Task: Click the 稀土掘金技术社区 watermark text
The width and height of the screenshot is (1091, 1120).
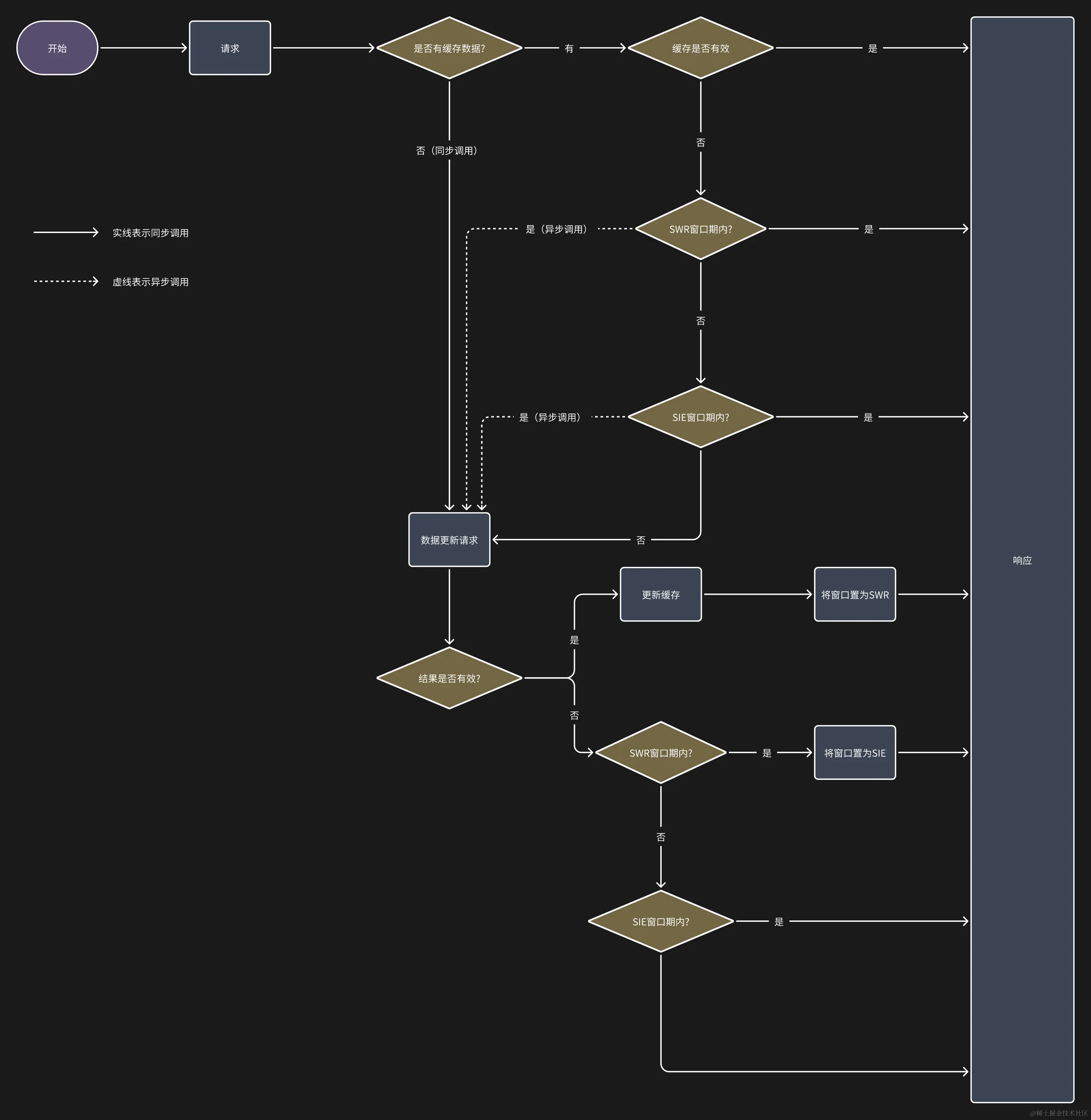Action: pyautogui.click(x=1058, y=1113)
